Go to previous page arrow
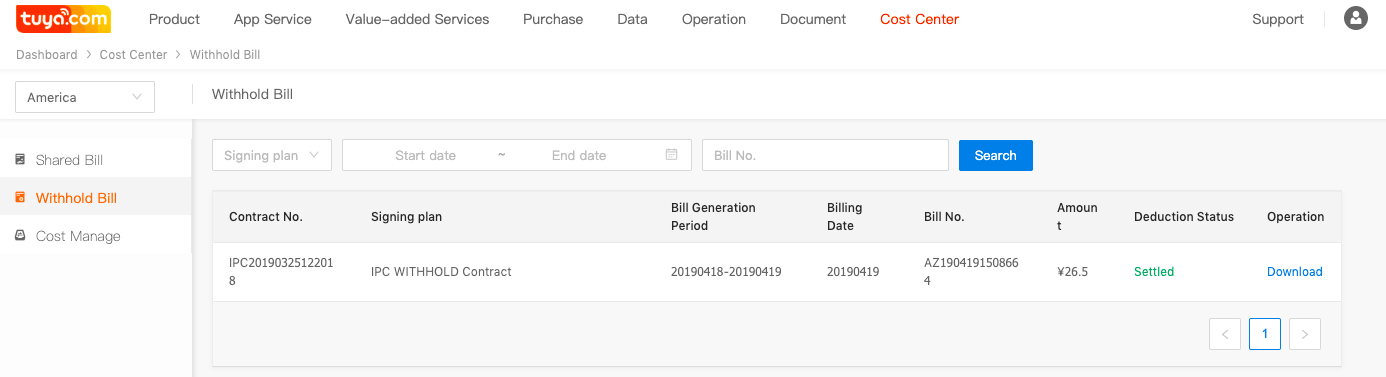This screenshot has height=377, width=1386. click(x=1225, y=334)
